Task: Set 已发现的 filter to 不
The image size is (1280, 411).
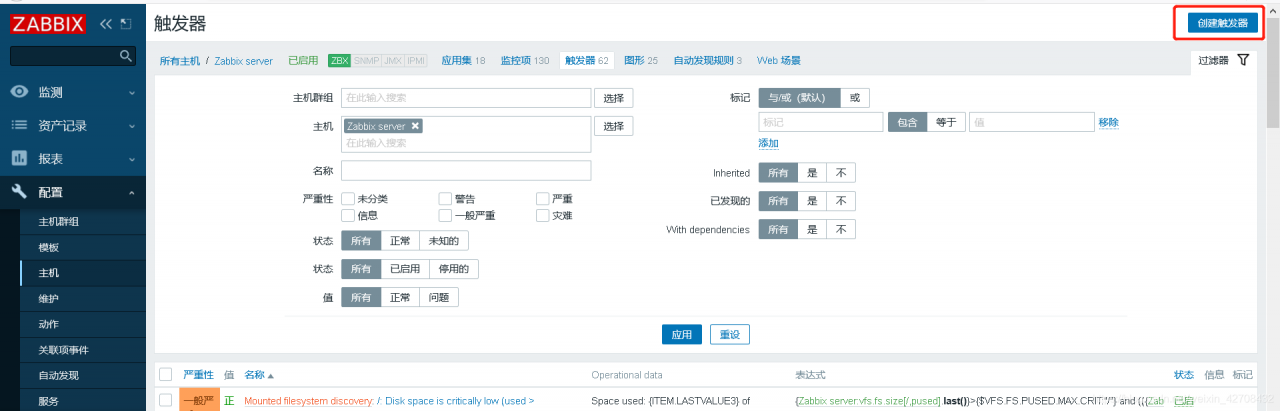Action: [x=841, y=201]
